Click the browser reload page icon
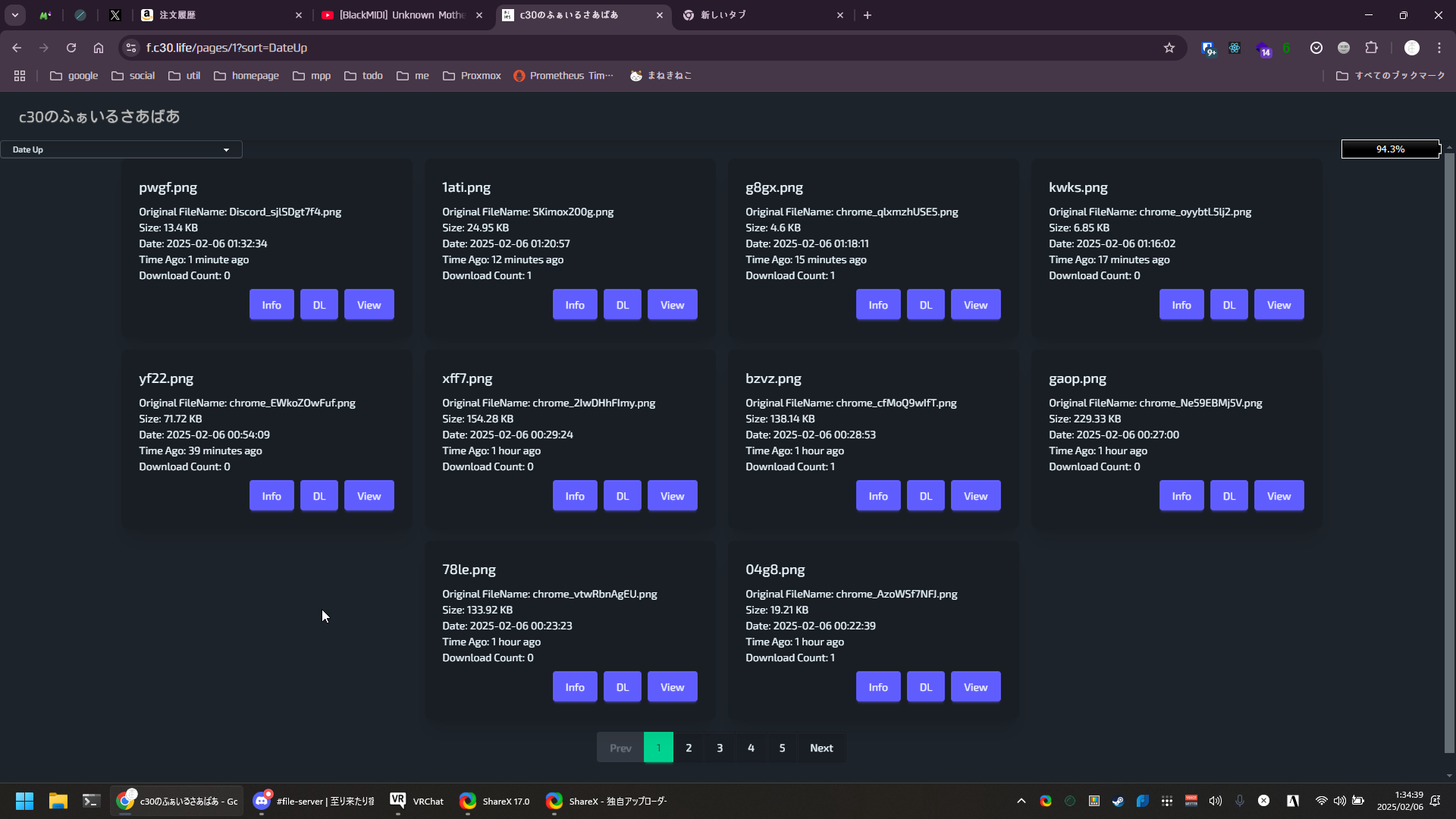1456x819 pixels. (71, 48)
